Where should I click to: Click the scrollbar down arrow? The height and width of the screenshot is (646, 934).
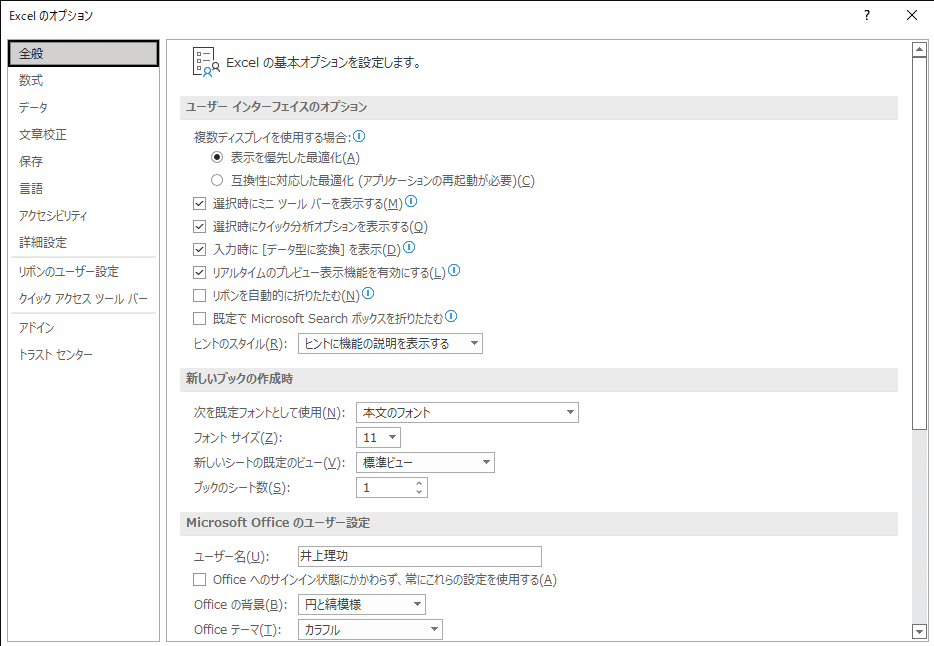point(919,632)
